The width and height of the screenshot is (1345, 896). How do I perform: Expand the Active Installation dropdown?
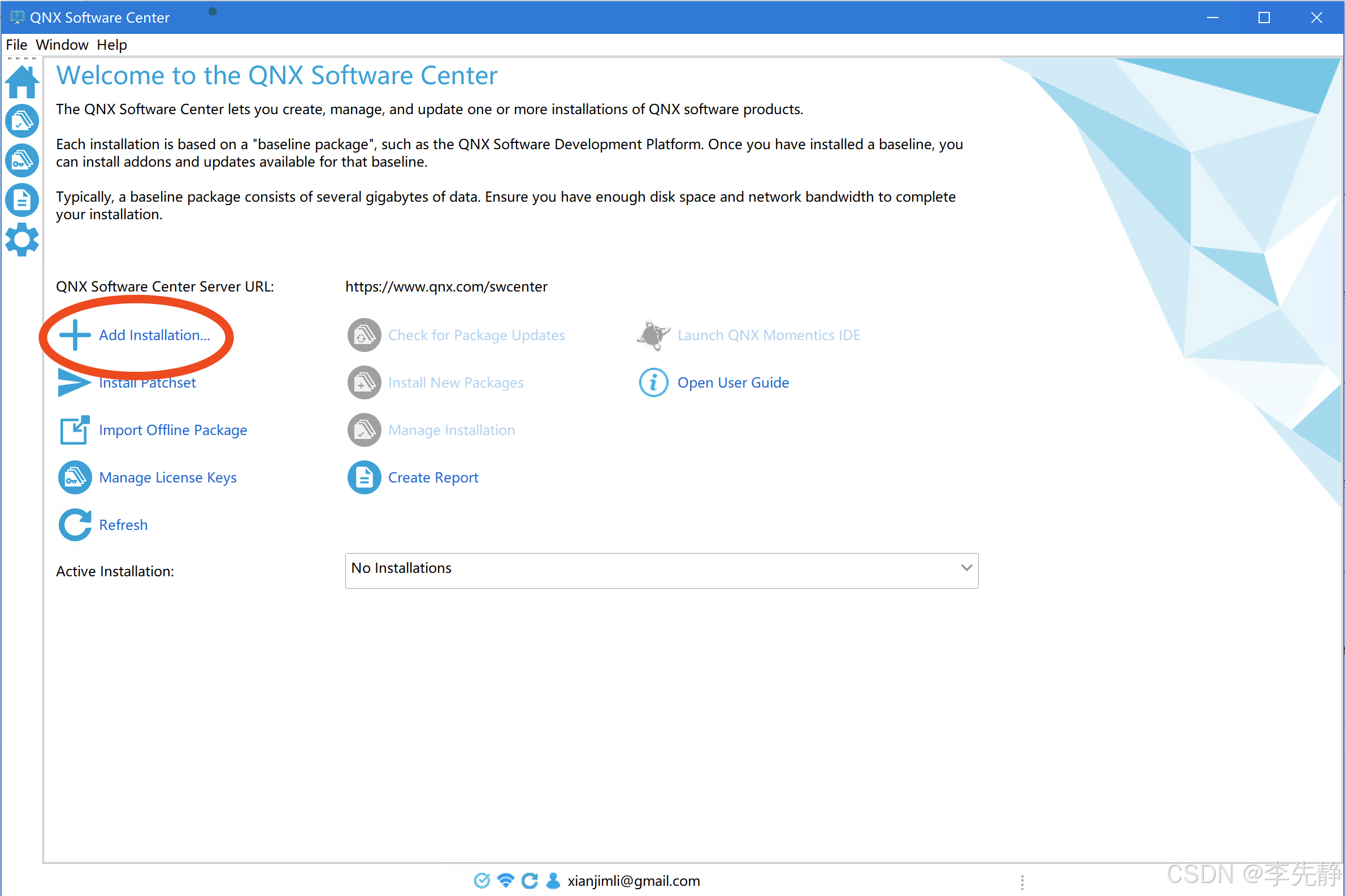coord(966,568)
